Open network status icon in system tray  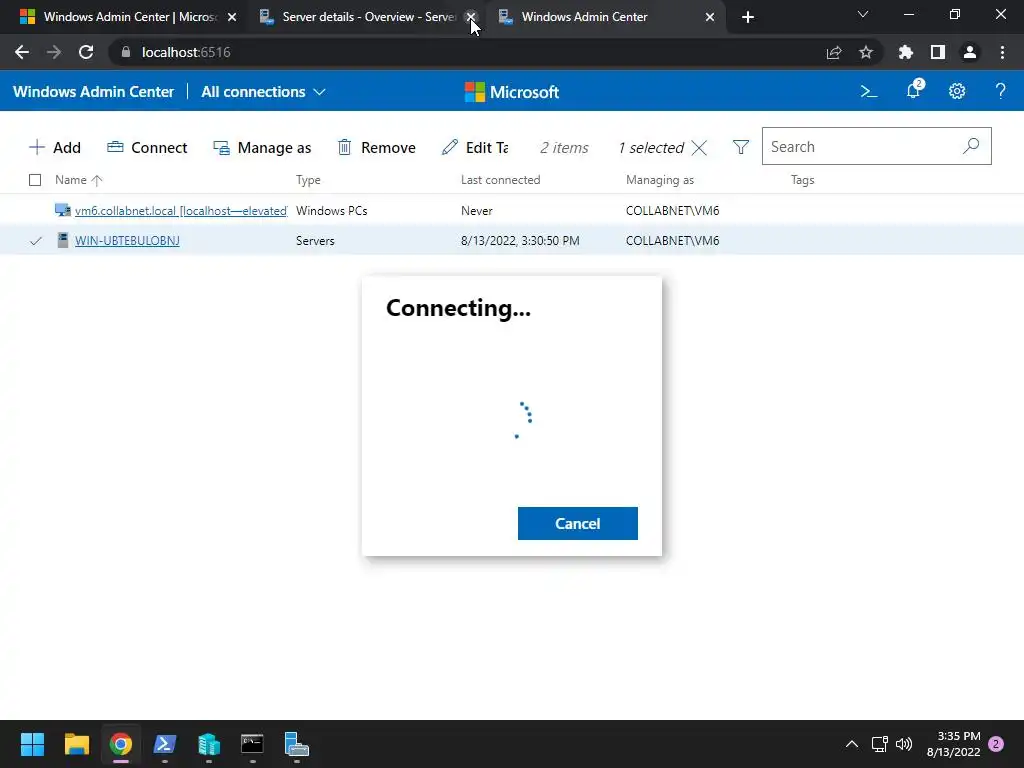[880, 744]
